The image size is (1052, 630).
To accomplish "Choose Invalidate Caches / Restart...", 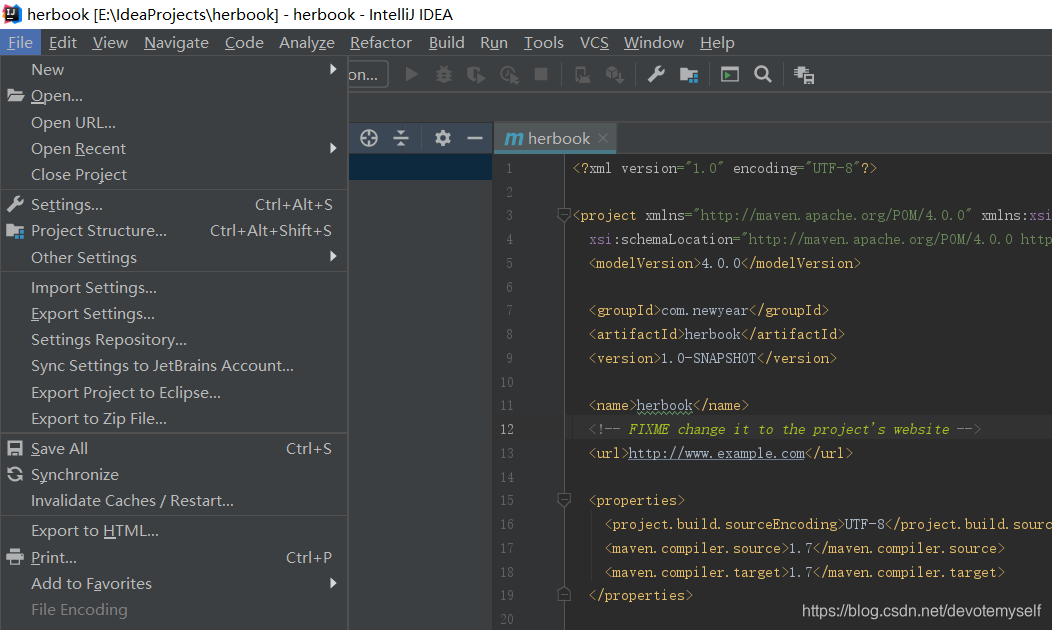I will tap(174, 501).
